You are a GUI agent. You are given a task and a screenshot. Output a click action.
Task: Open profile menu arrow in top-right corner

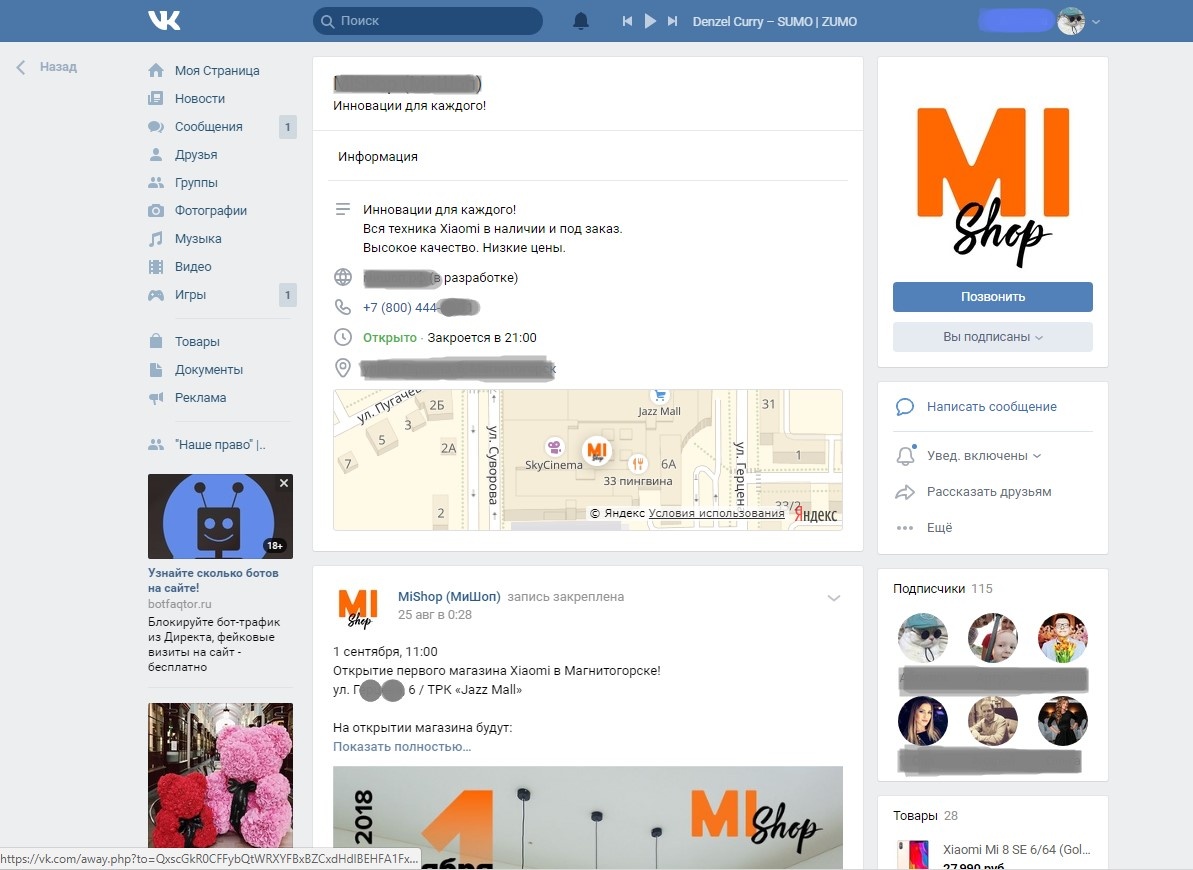[1096, 22]
